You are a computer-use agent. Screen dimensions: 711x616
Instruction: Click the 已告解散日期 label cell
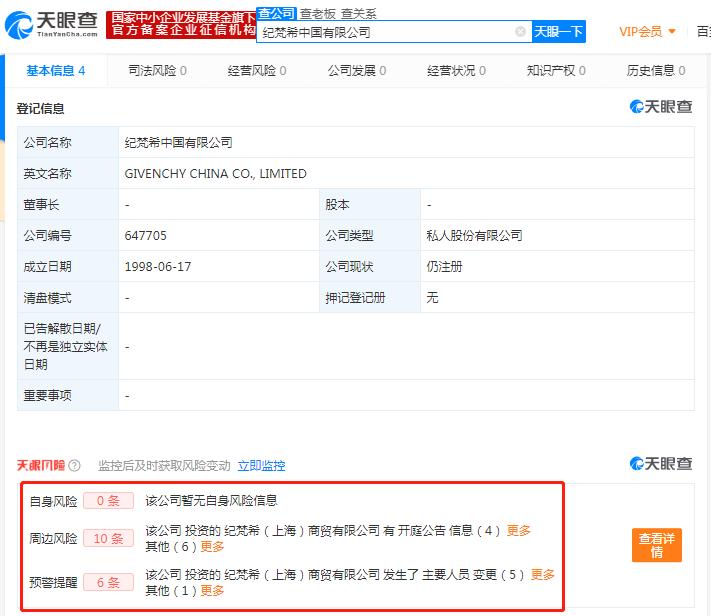pyautogui.click(x=68, y=347)
